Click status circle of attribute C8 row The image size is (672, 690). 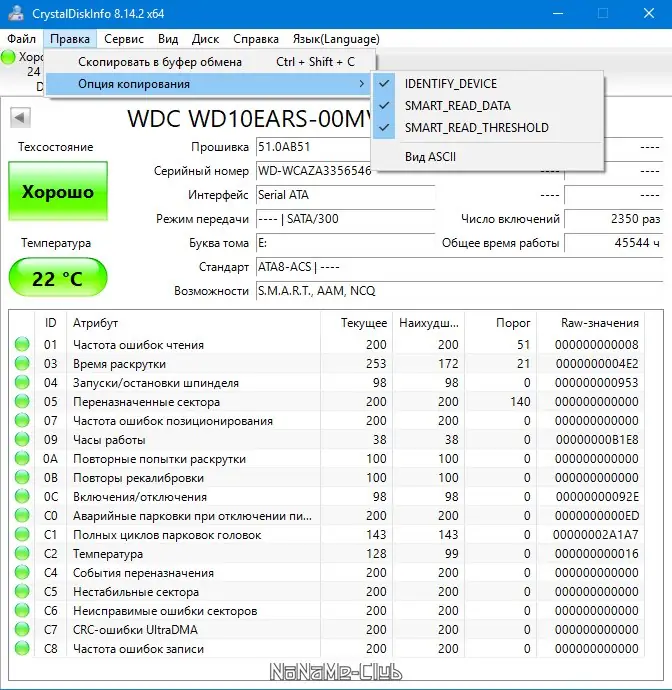tap(22, 648)
